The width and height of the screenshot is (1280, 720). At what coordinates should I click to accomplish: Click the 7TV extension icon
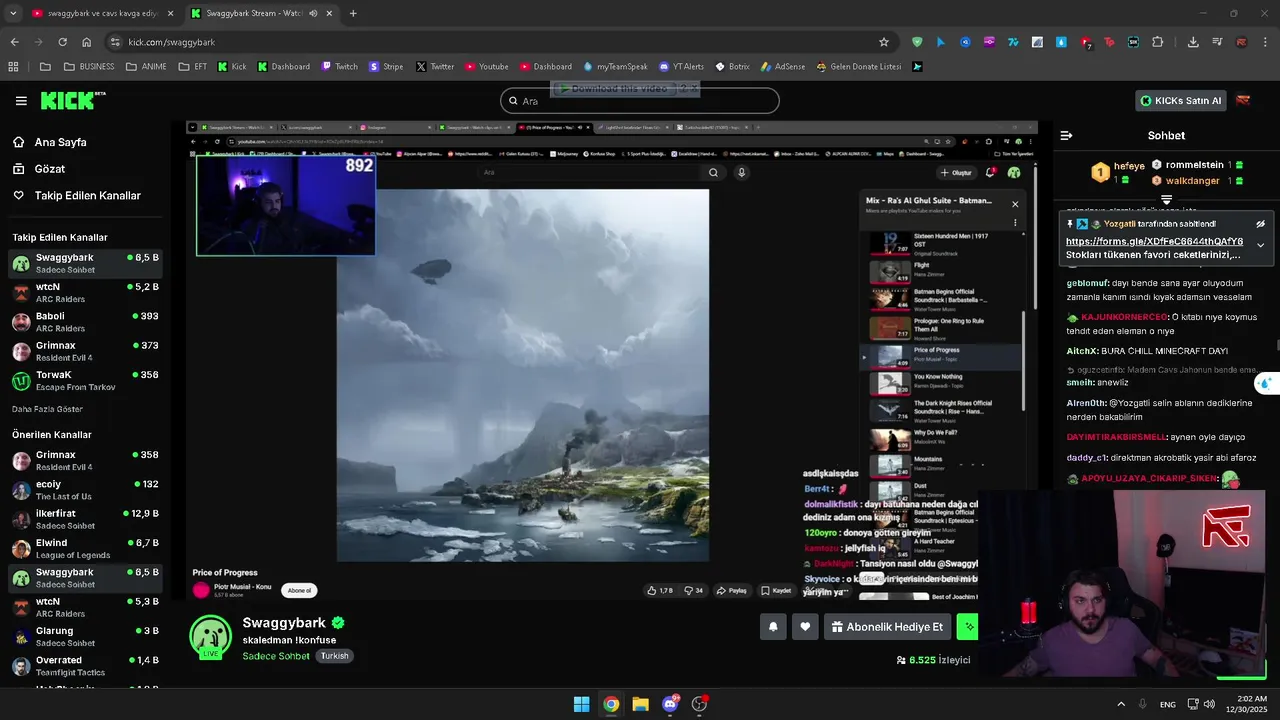coord(1013,42)
